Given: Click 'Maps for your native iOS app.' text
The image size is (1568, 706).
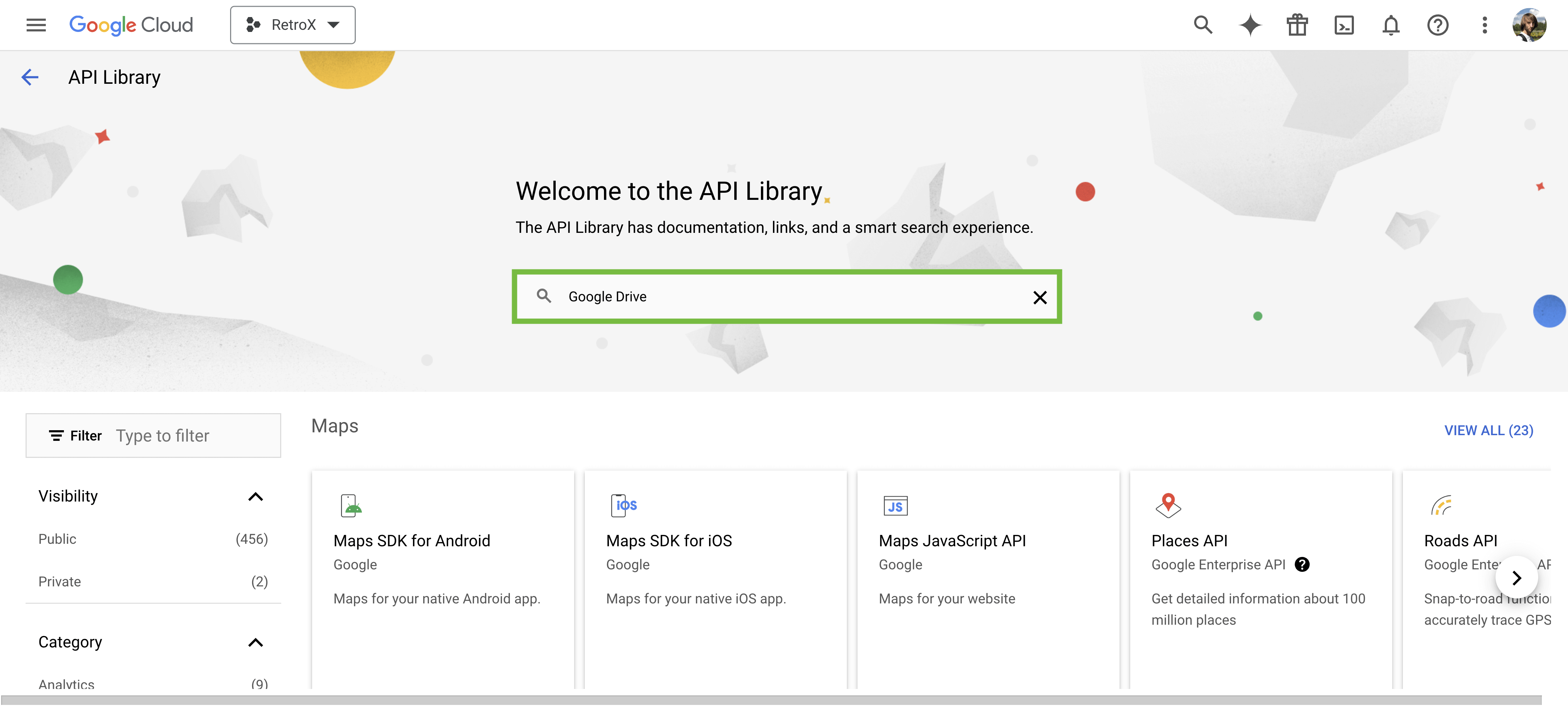Looking at the screenshot, I should point(696,599).
